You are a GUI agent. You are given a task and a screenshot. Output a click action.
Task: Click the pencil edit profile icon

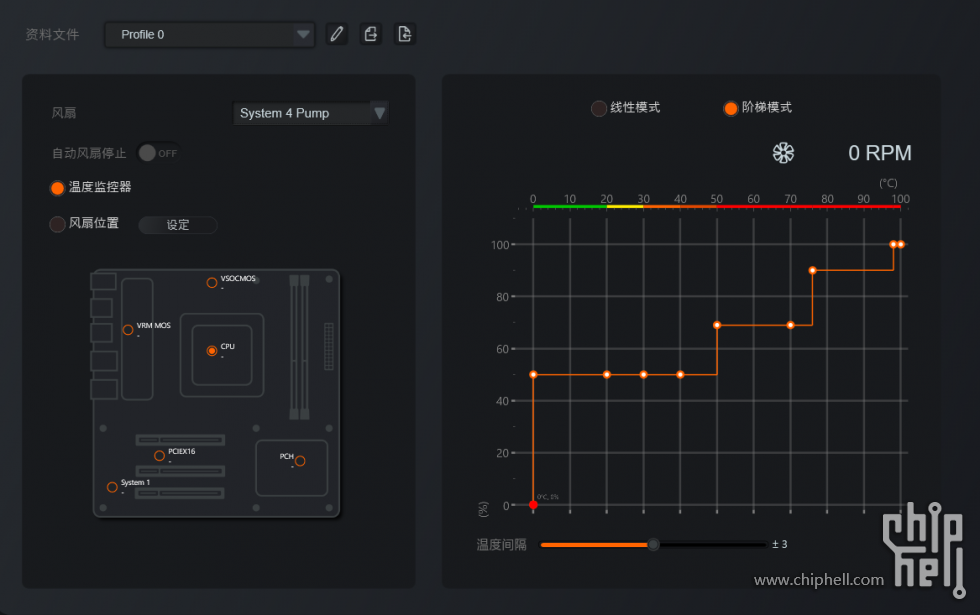[x=337, y=34]
